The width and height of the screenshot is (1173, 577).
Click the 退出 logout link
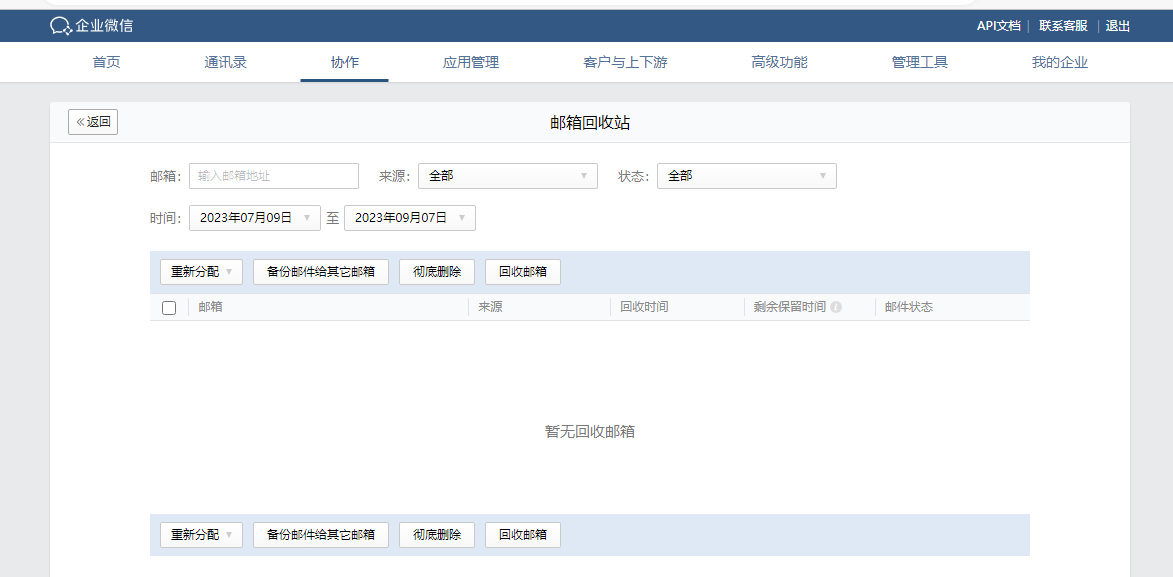[1116, 25]
